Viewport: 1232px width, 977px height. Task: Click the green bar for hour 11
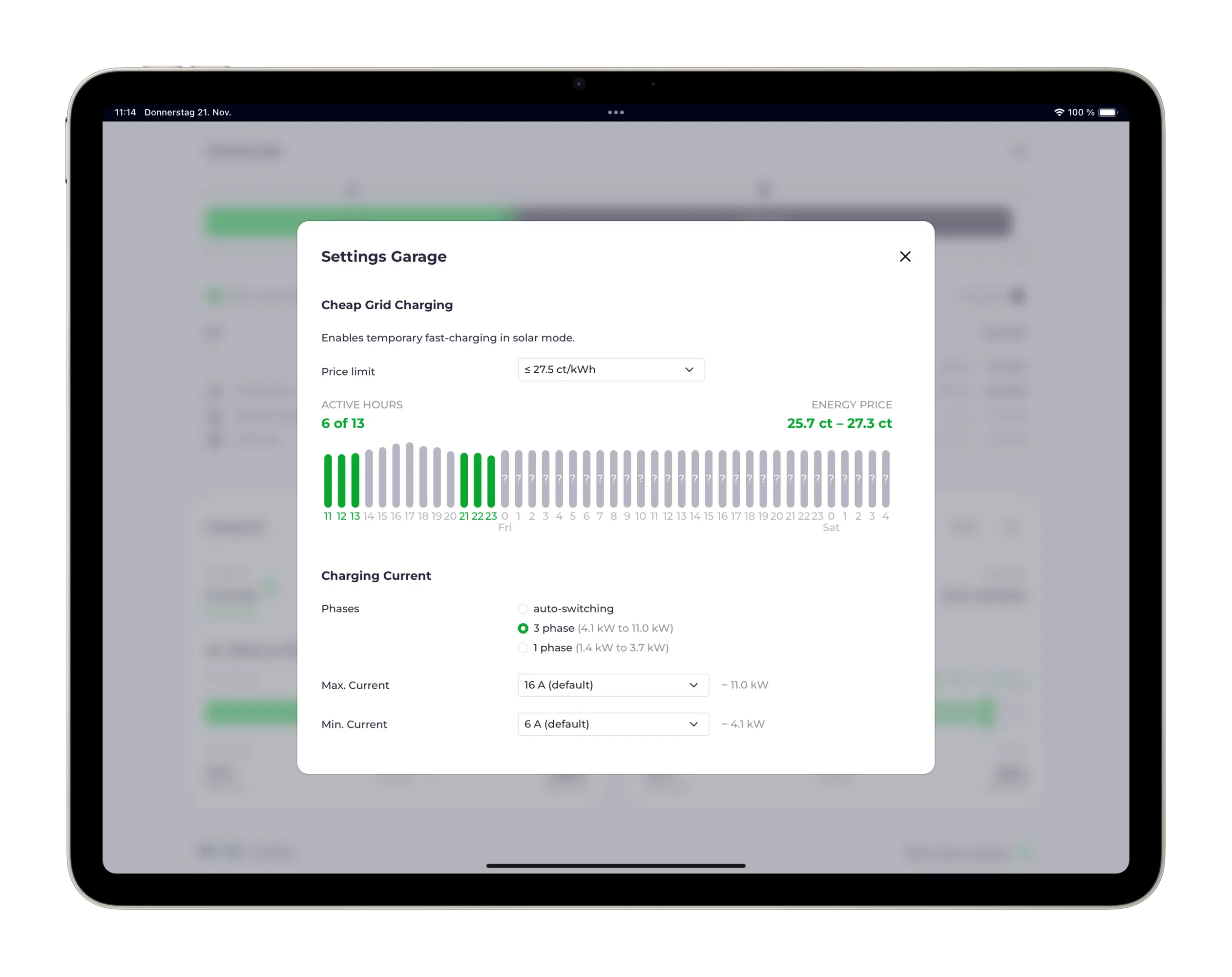click(x=328, y=480)
